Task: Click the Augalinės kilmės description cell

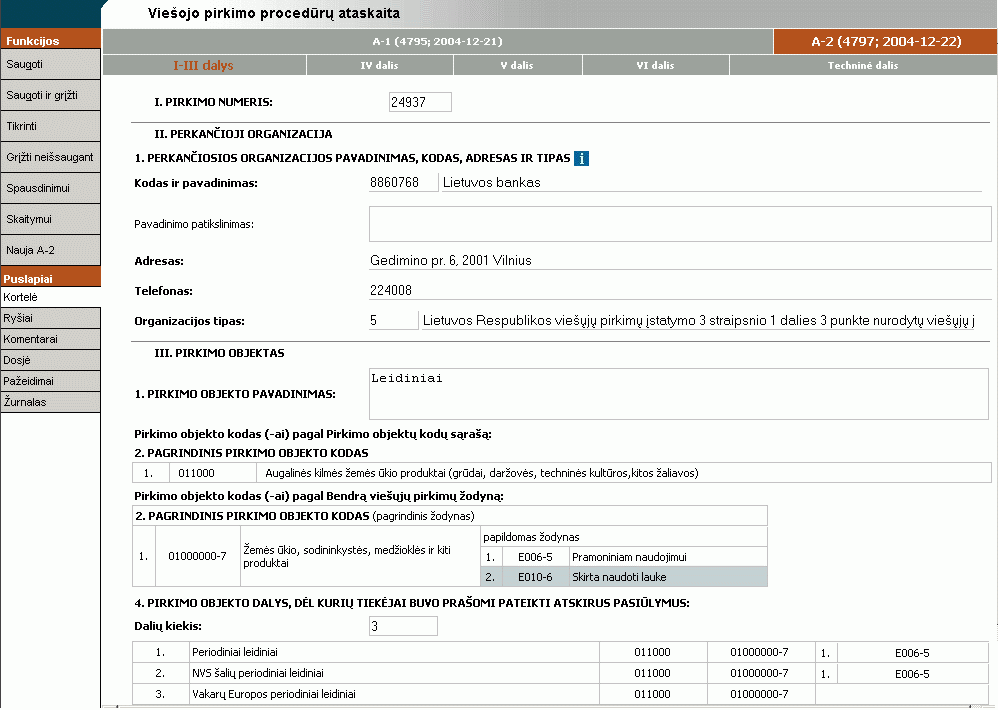Action: click(624, 473)
